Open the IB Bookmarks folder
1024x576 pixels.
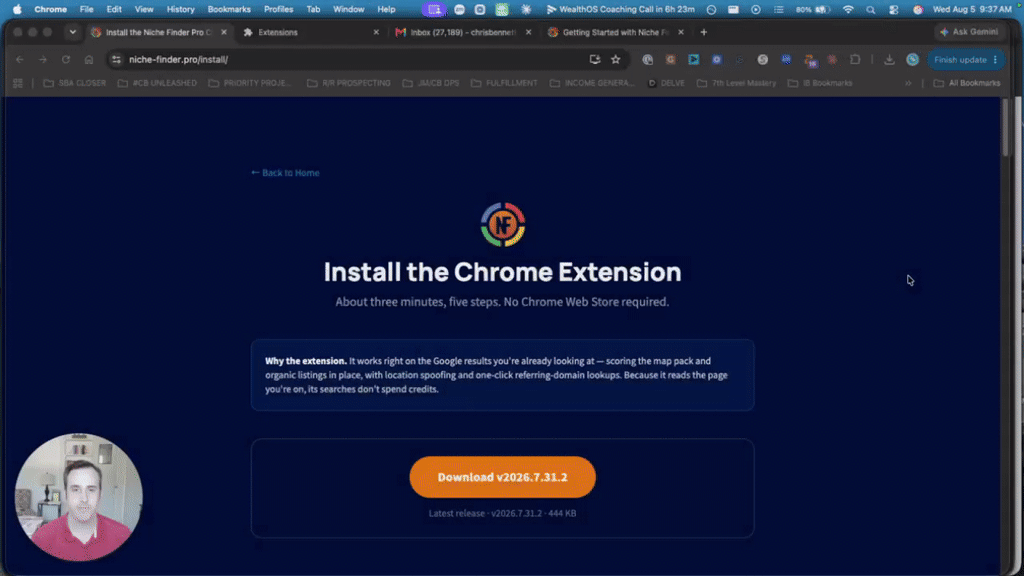click(x=820, y=83)
